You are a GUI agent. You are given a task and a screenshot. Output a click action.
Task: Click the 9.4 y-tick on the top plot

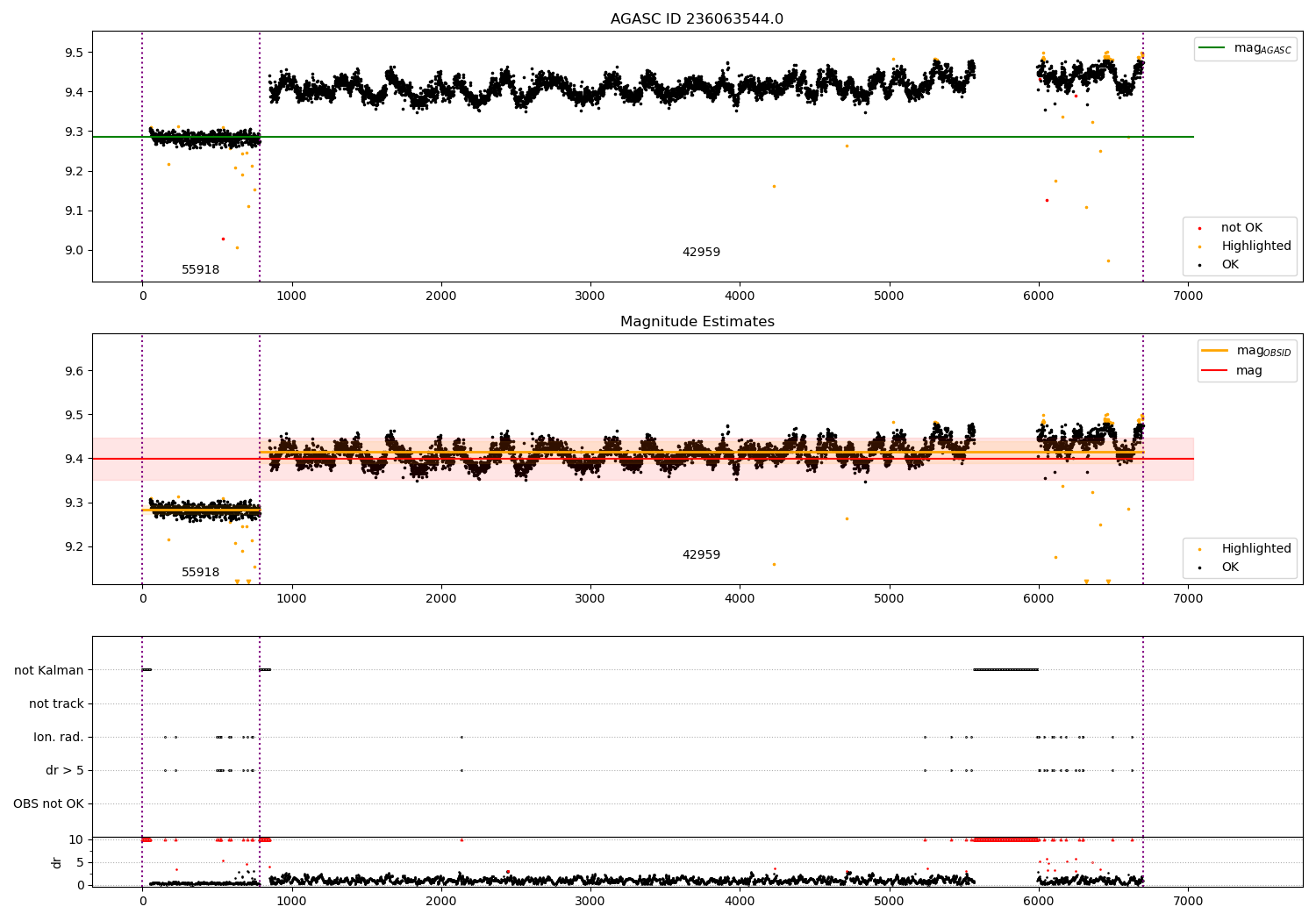click(74, 92)
